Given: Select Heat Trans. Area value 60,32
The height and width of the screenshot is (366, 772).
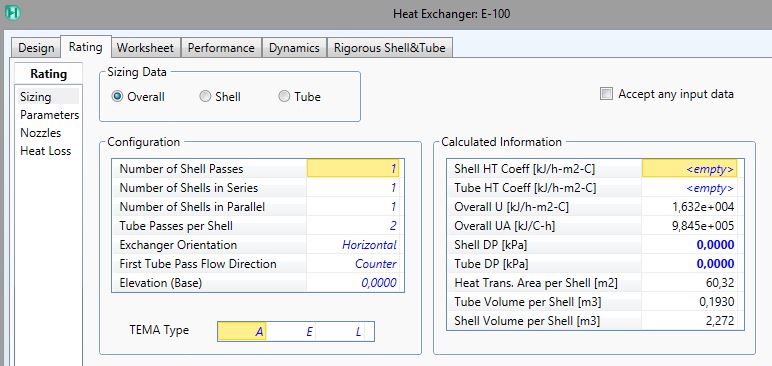Looking at the screenshot, I should click(x=689, y=283).
